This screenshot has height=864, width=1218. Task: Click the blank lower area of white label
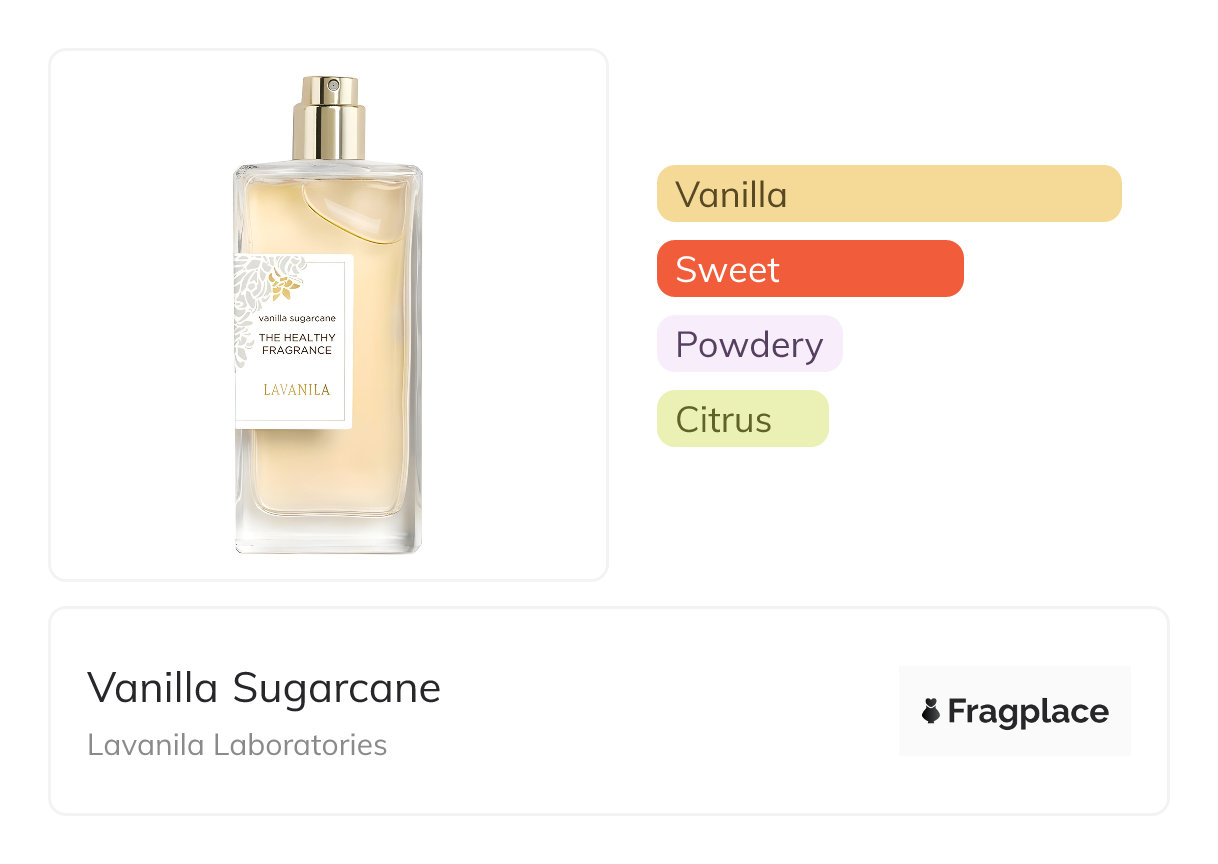coord(296,412)
